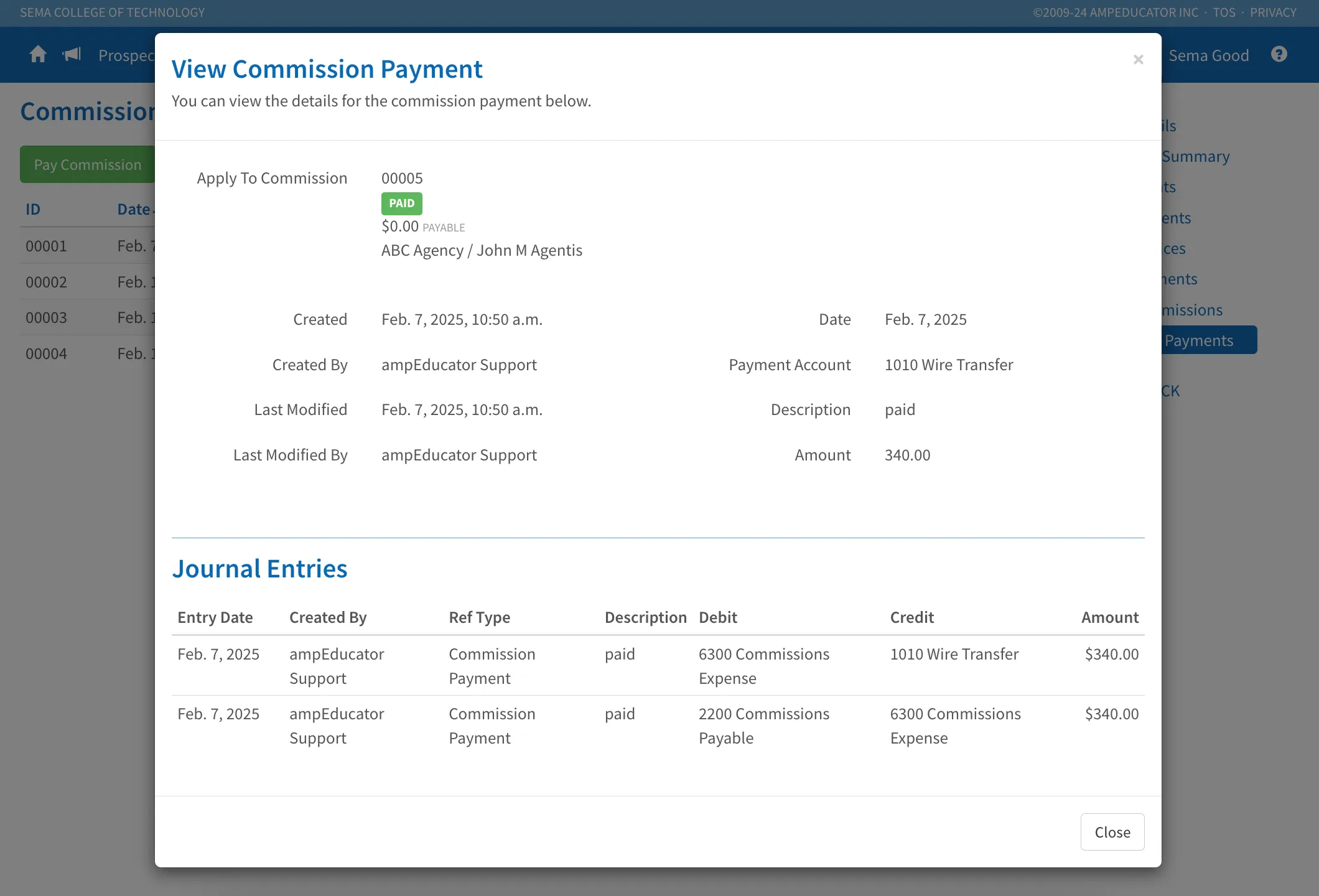This screenshot has width=1319, height=896.
Task: Click ABC Agency / John M Agentis text
Action: coord(482,251)
